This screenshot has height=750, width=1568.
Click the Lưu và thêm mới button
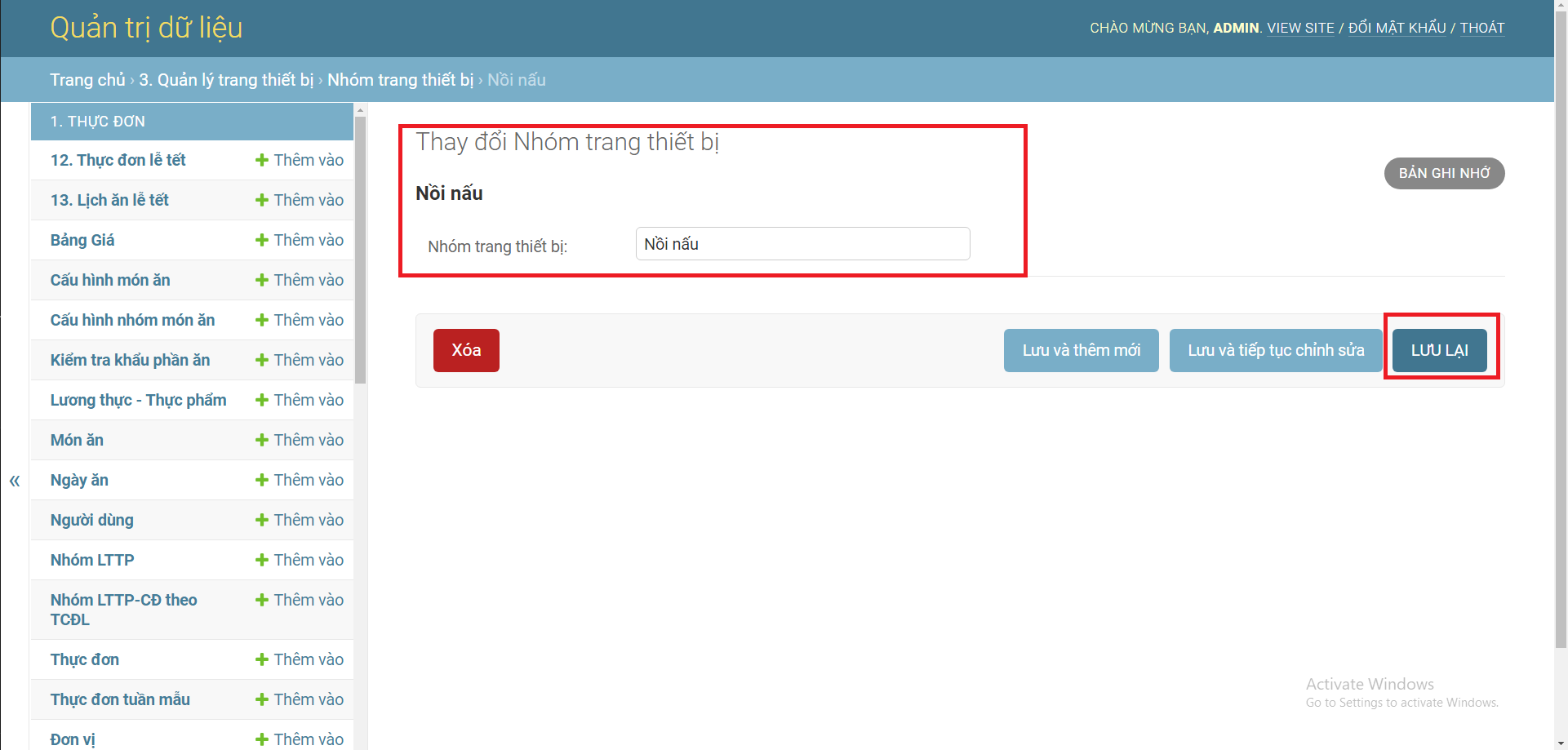[x=1081, y=350]
